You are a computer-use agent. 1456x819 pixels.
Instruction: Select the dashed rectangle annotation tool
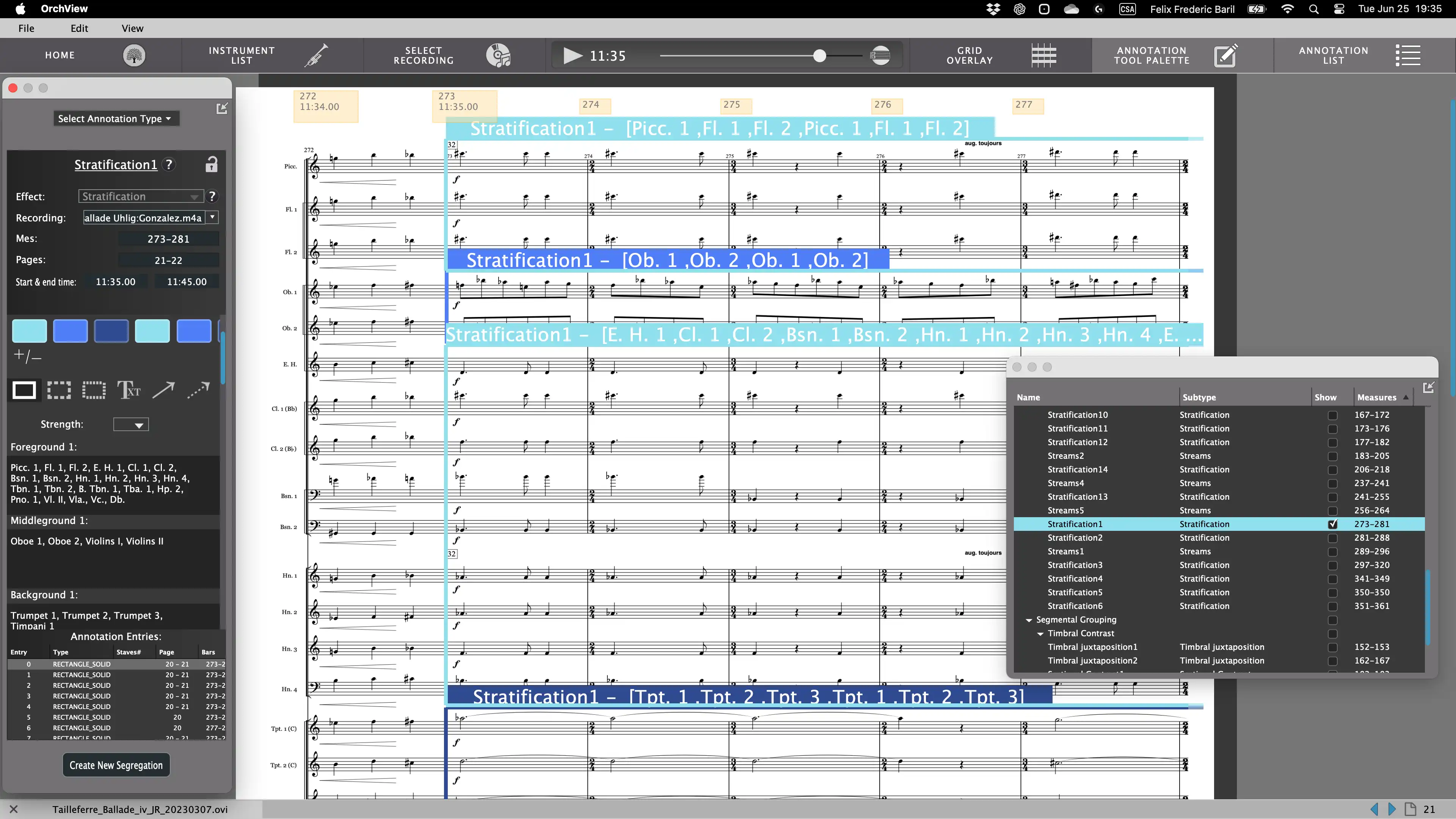(x=59, y=390)
